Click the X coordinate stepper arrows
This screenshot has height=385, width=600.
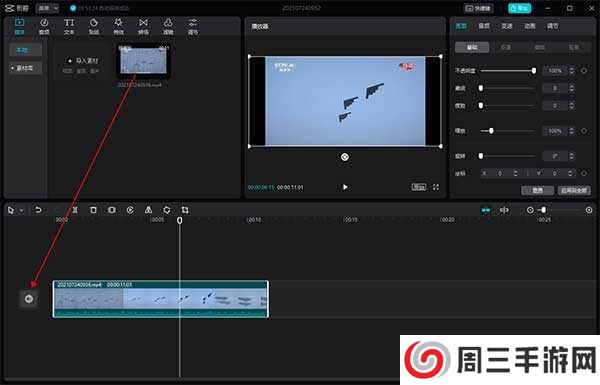[x=515, y=173]
